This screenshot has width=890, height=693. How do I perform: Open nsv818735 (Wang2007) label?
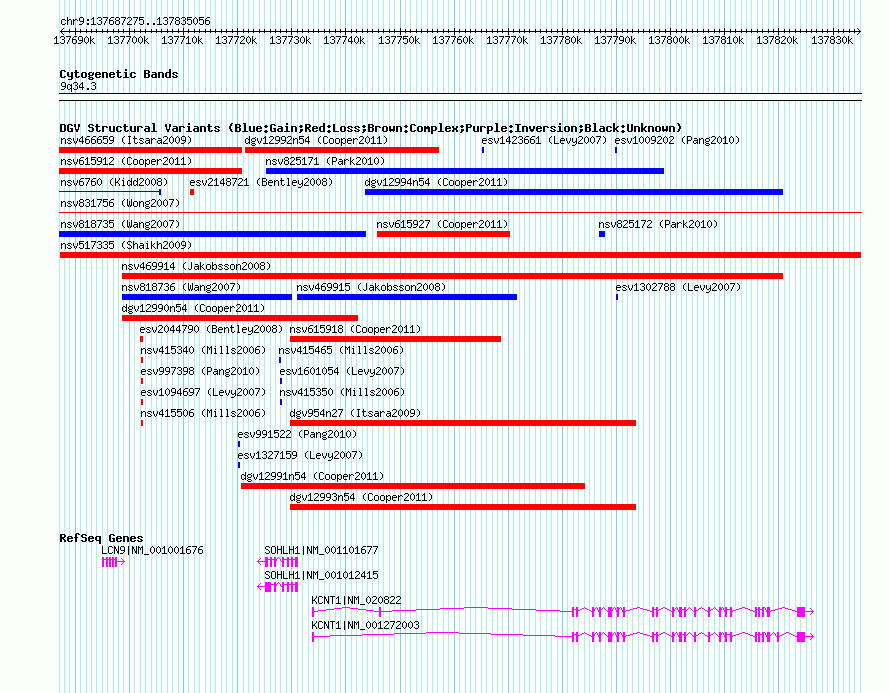120,224
